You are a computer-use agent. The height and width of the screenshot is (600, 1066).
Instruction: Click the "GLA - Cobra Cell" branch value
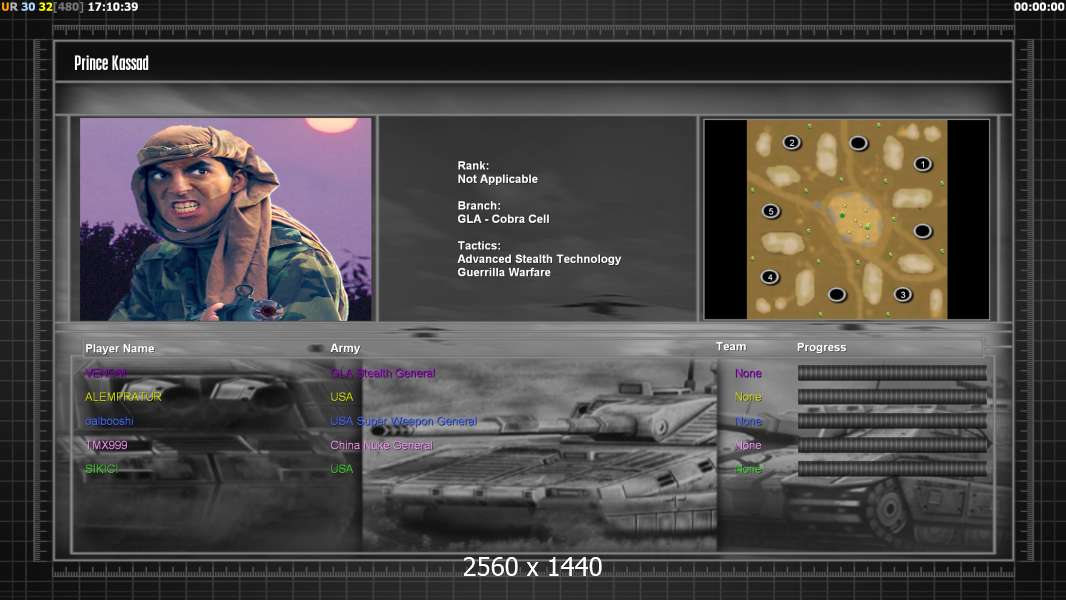(503, 219)
